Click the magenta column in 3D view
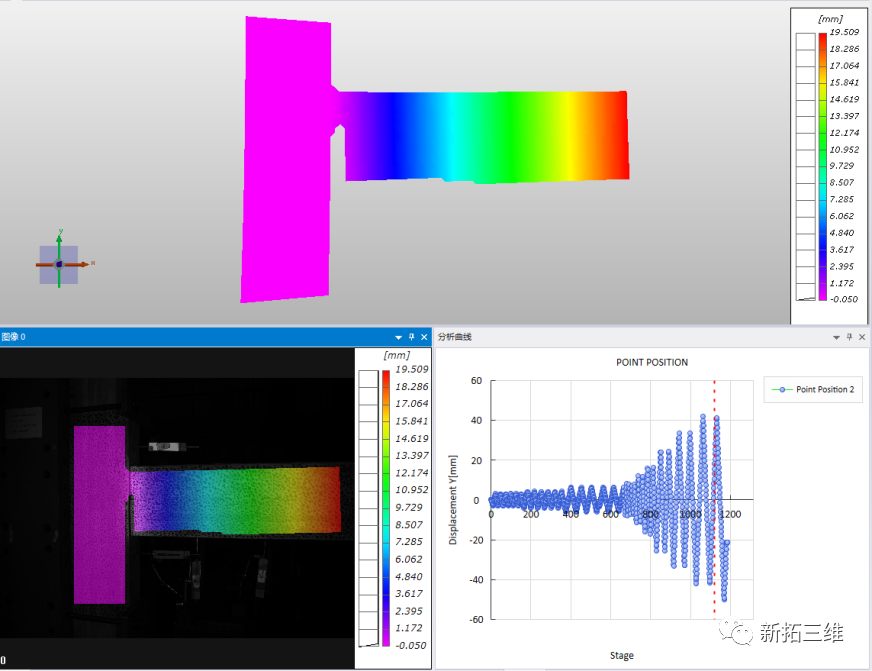 pos(286,160)
